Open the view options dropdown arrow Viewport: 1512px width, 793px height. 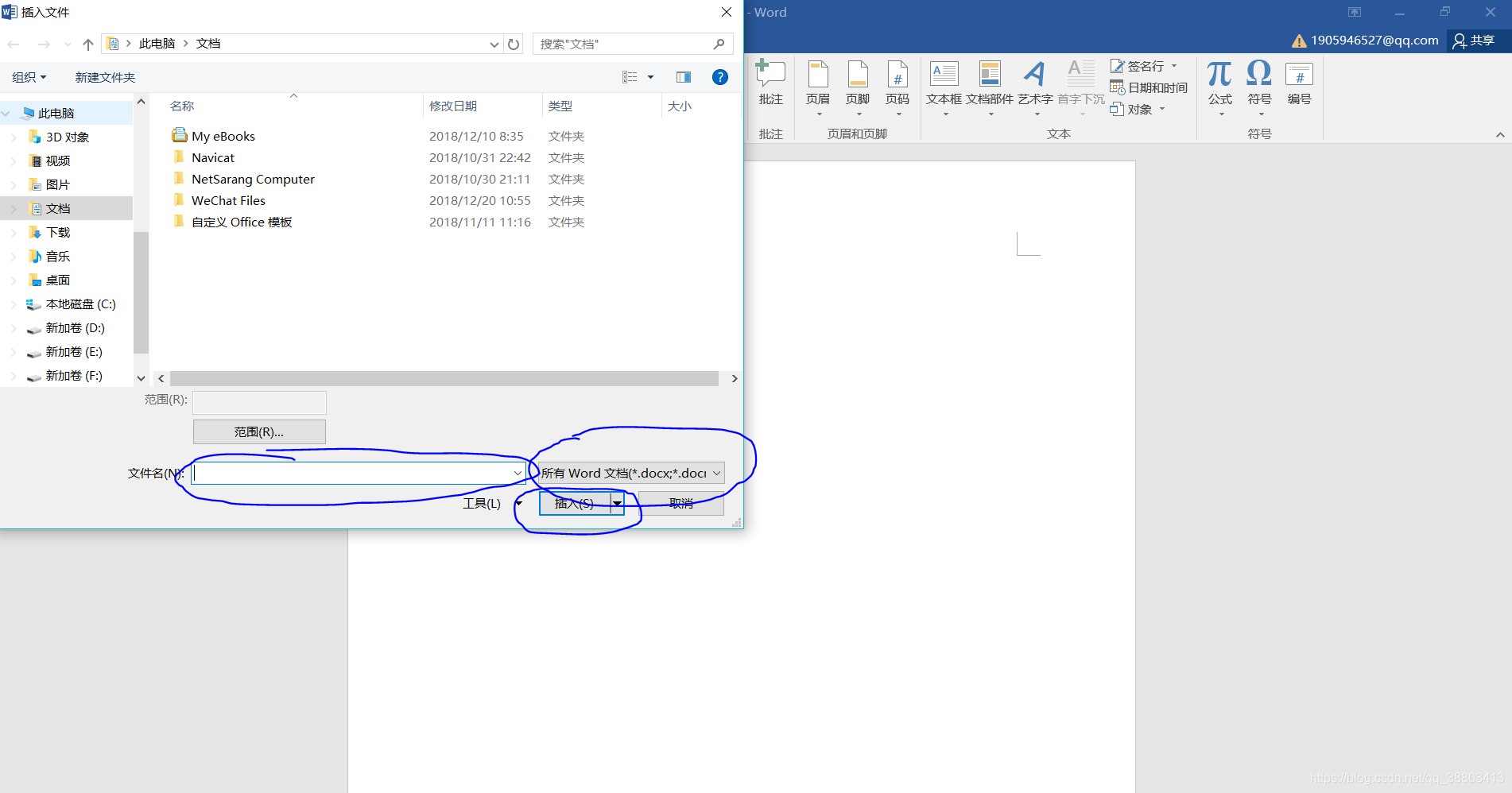[650, 77]
